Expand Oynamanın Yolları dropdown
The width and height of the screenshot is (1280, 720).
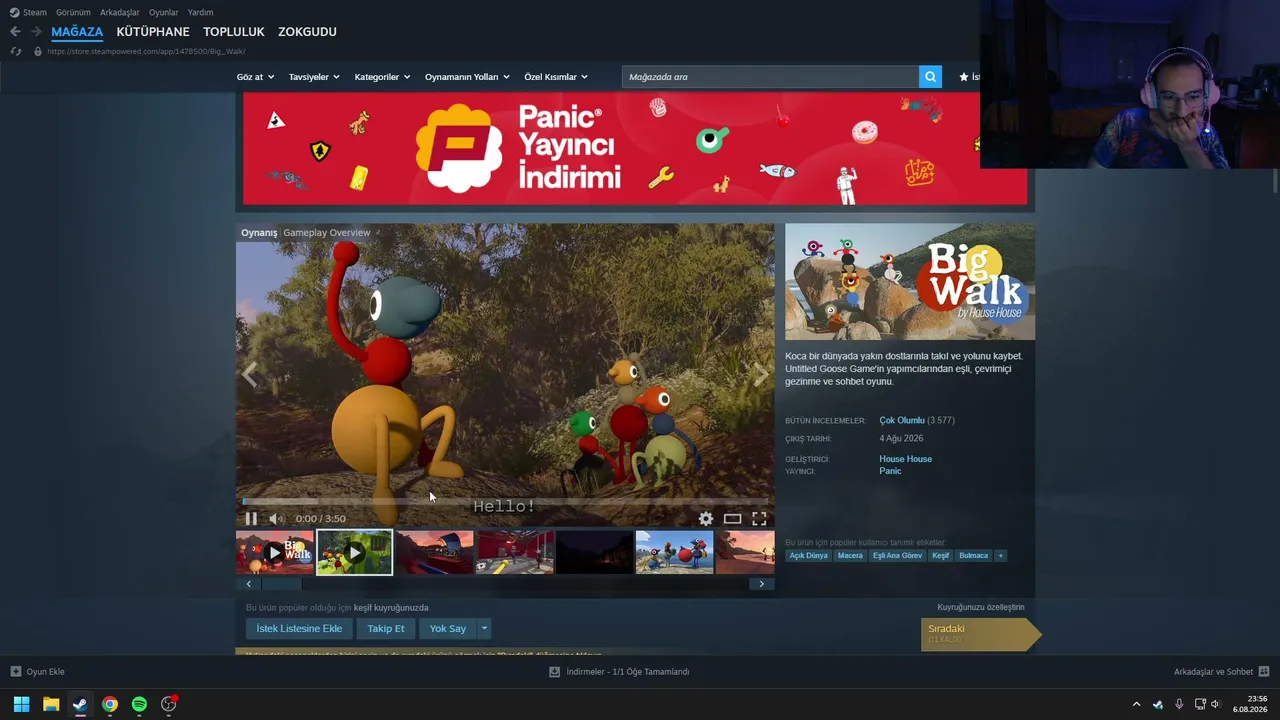[467, 77]
